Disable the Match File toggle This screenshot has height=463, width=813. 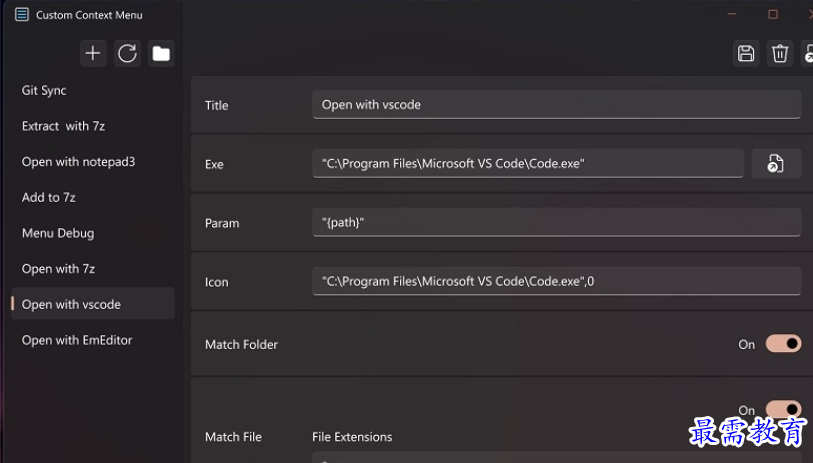(x=783, y=409)
